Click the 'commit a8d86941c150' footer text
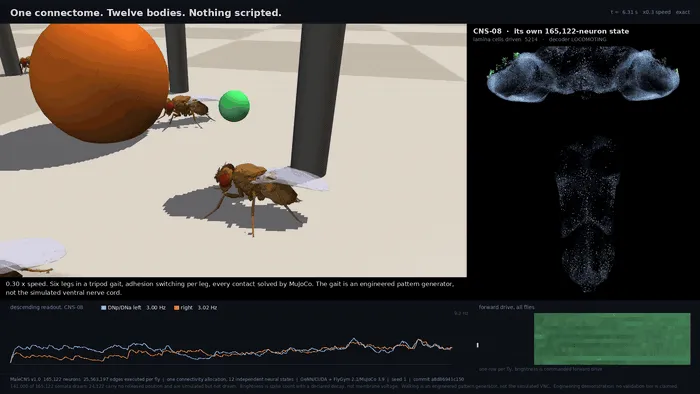The height and width of the screenshot is (394, 700). (438, 379)
